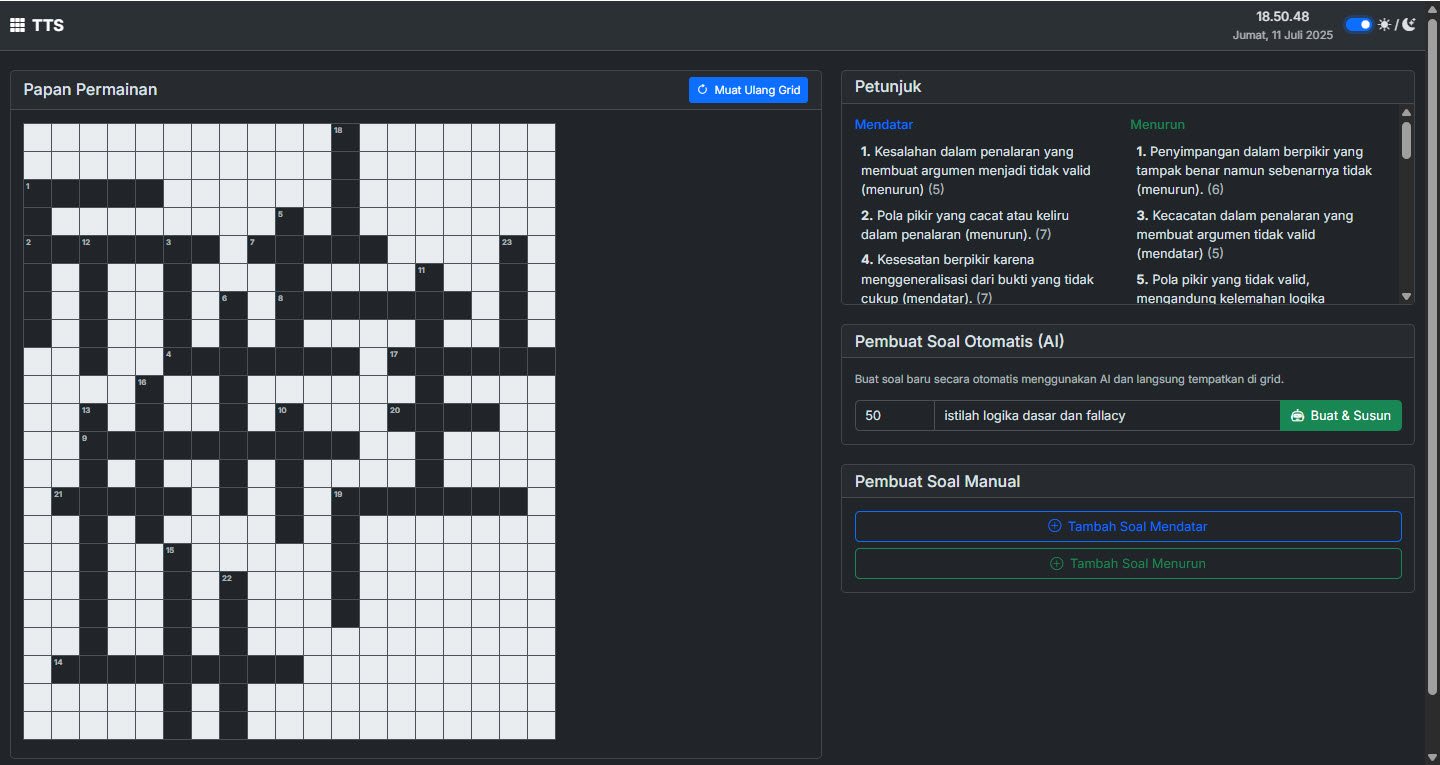Image resolution: width=1440 pixels, height=765 pixels.
Task: Click the 'Menurun' clue column heading
Action: [1158, 125]
